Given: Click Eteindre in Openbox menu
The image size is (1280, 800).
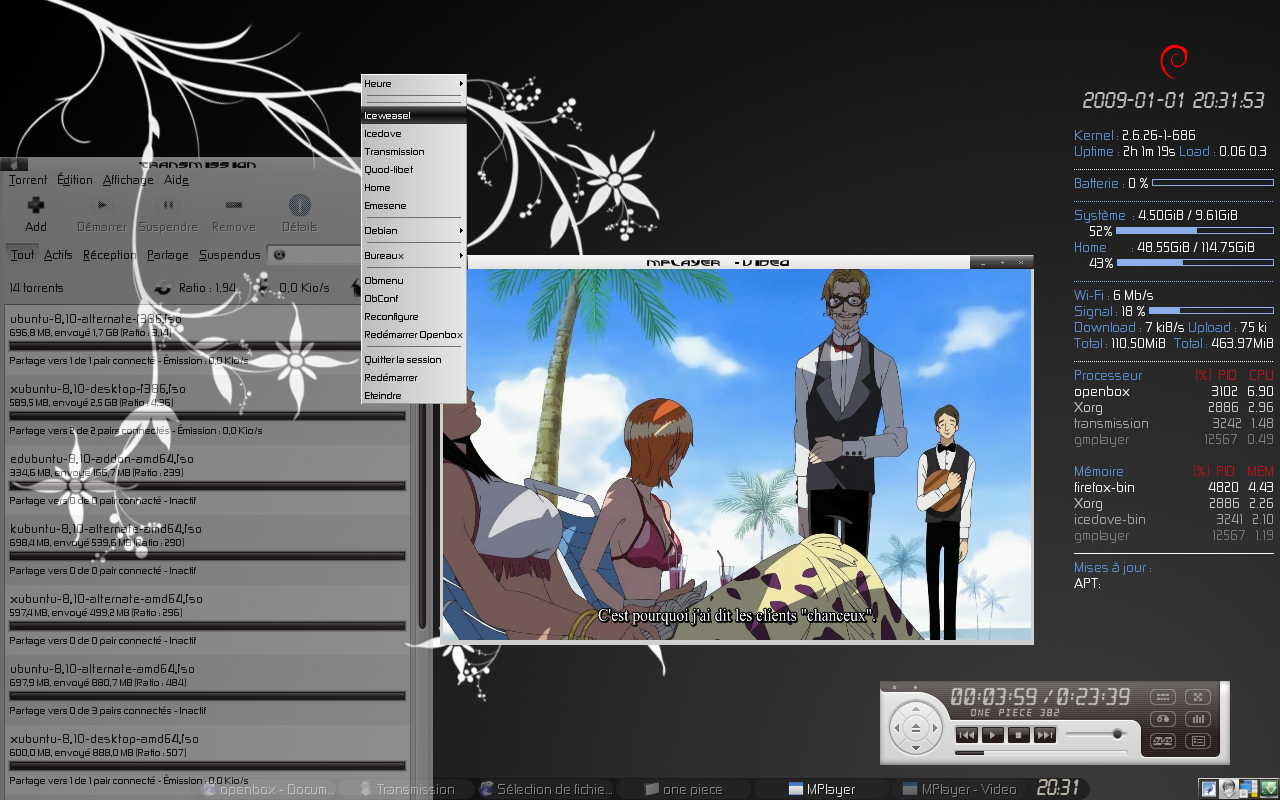Looking at the screenshot, I should (x=414, y=396).
